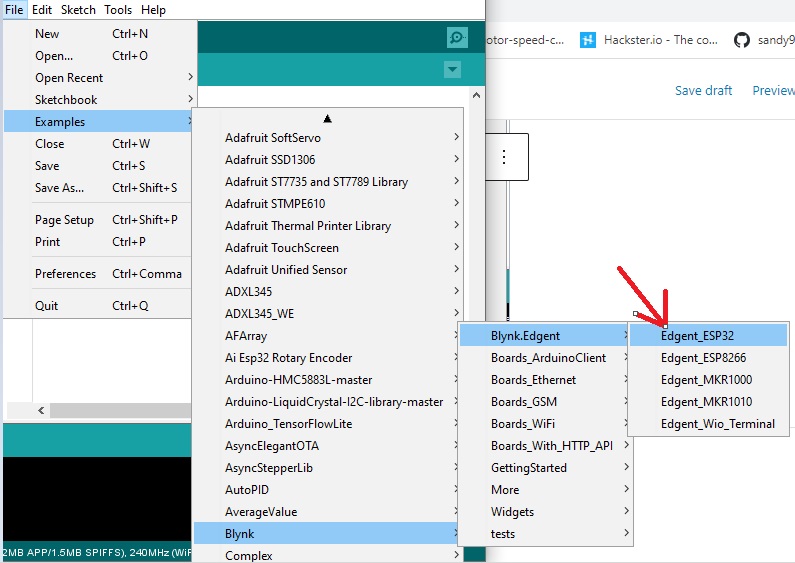Expand Adafruit Thermal Printer Library
The height and width of the screenshot is (563, 795).
(328, 226)
